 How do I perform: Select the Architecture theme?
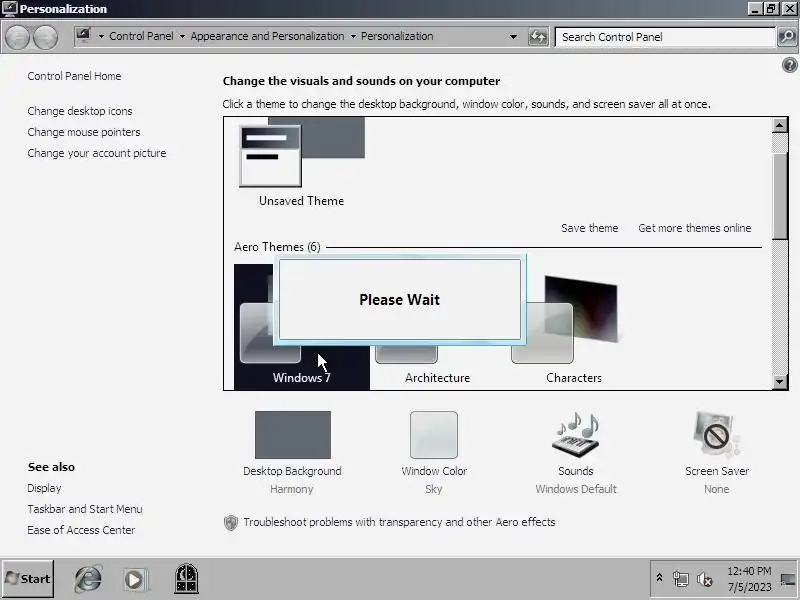click(x=437, y=367)
